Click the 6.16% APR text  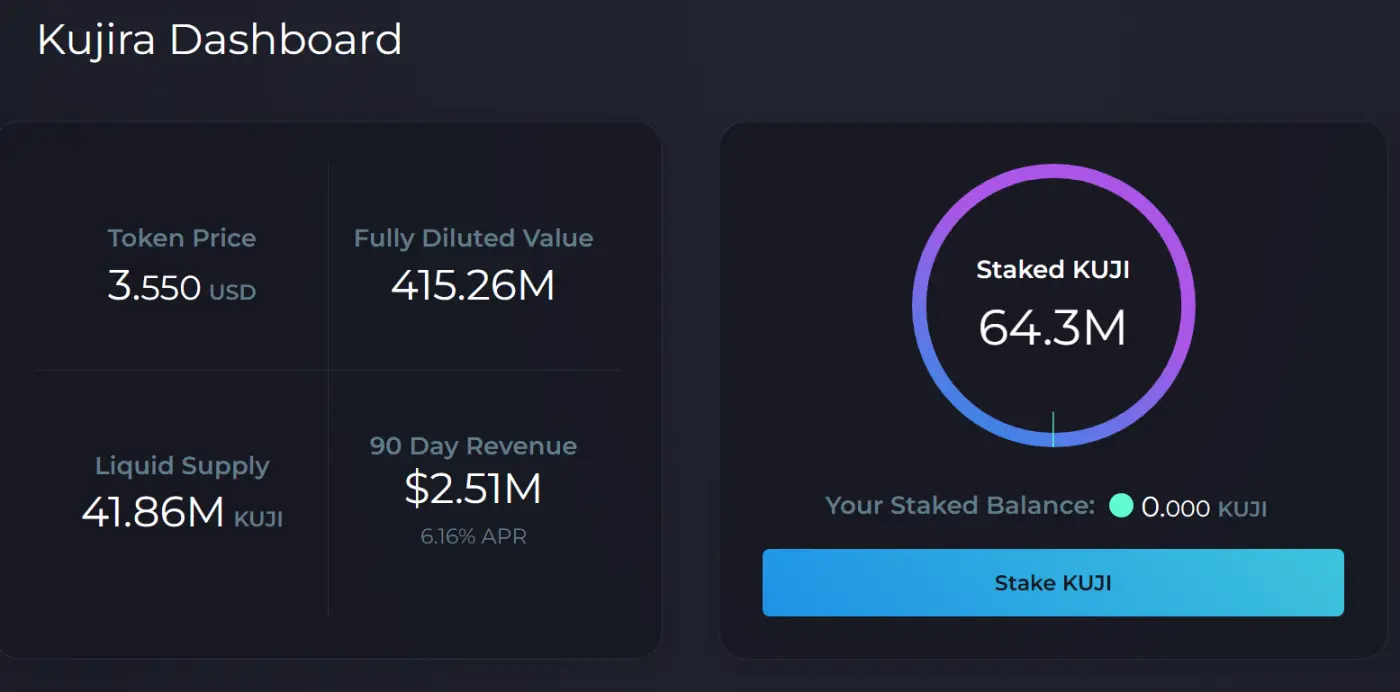coord(473,537)
